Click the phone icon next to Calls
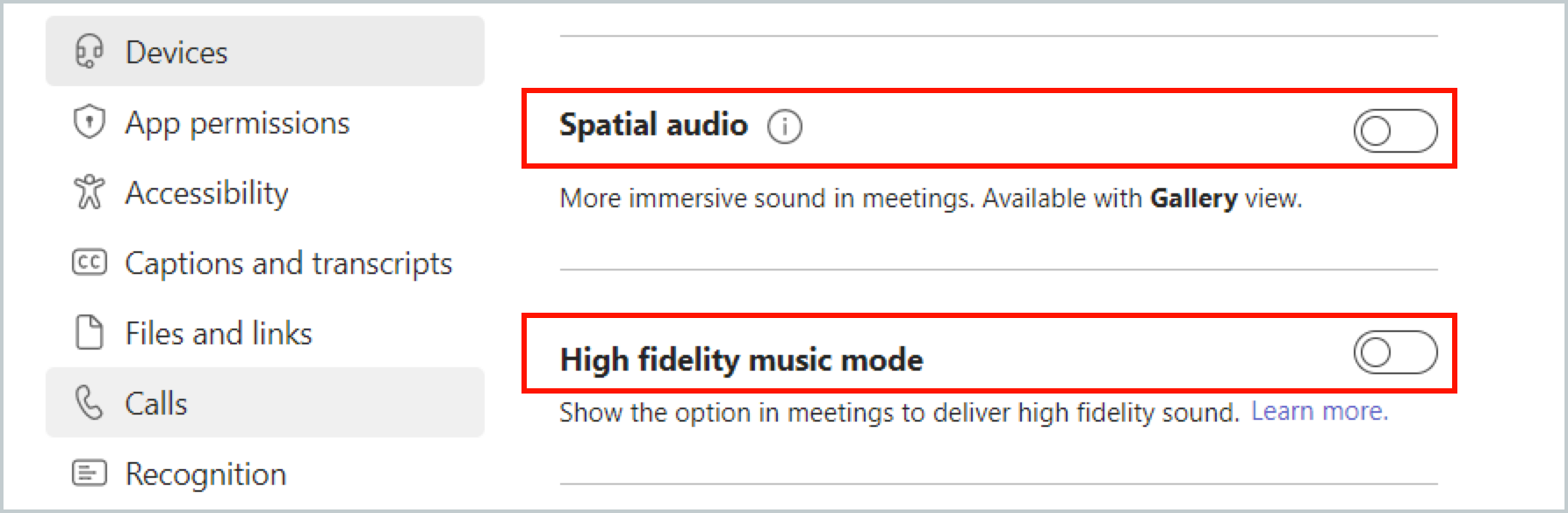1568x513 pixels. point(89,403)
